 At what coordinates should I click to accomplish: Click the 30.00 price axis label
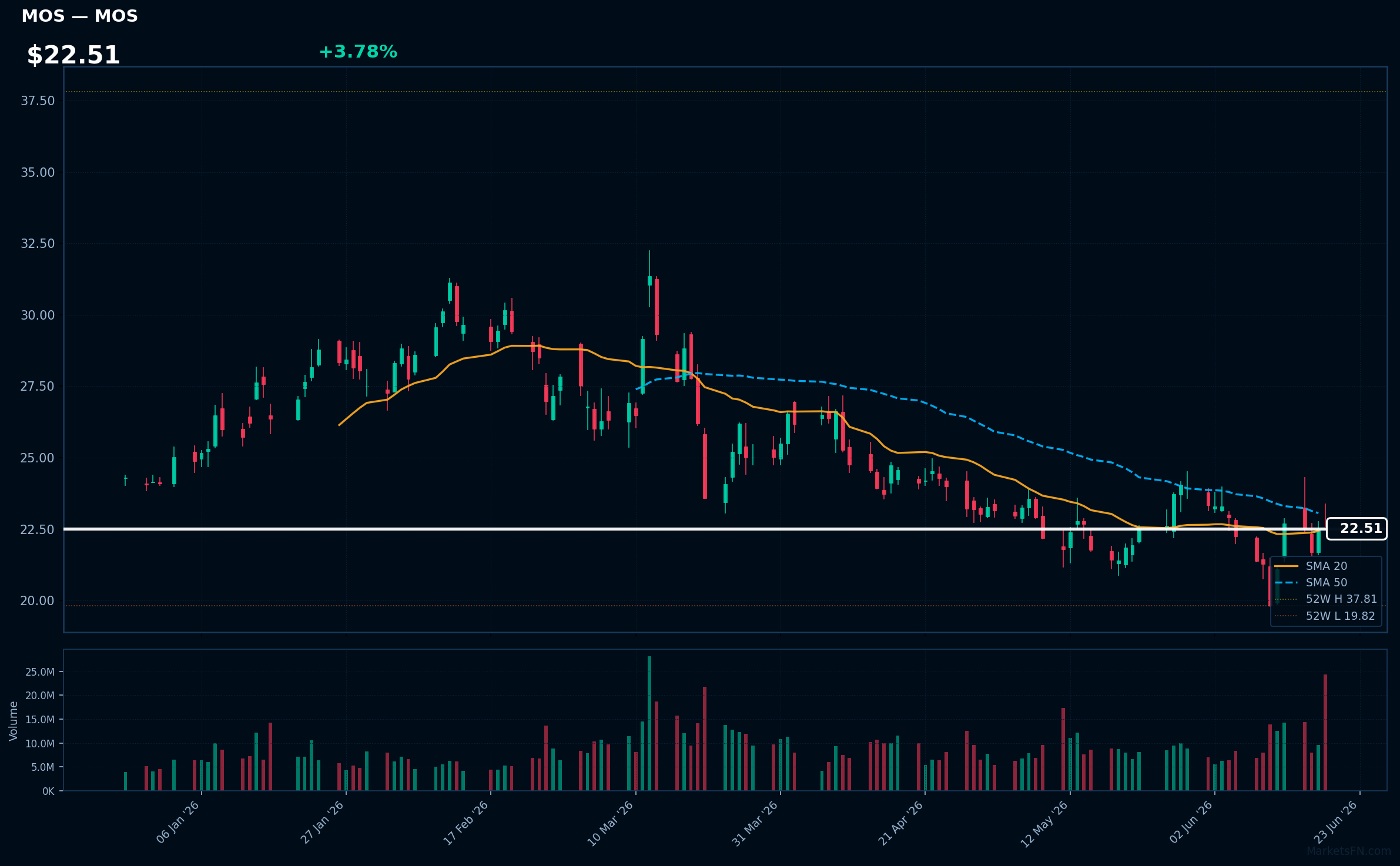point(38,315)
